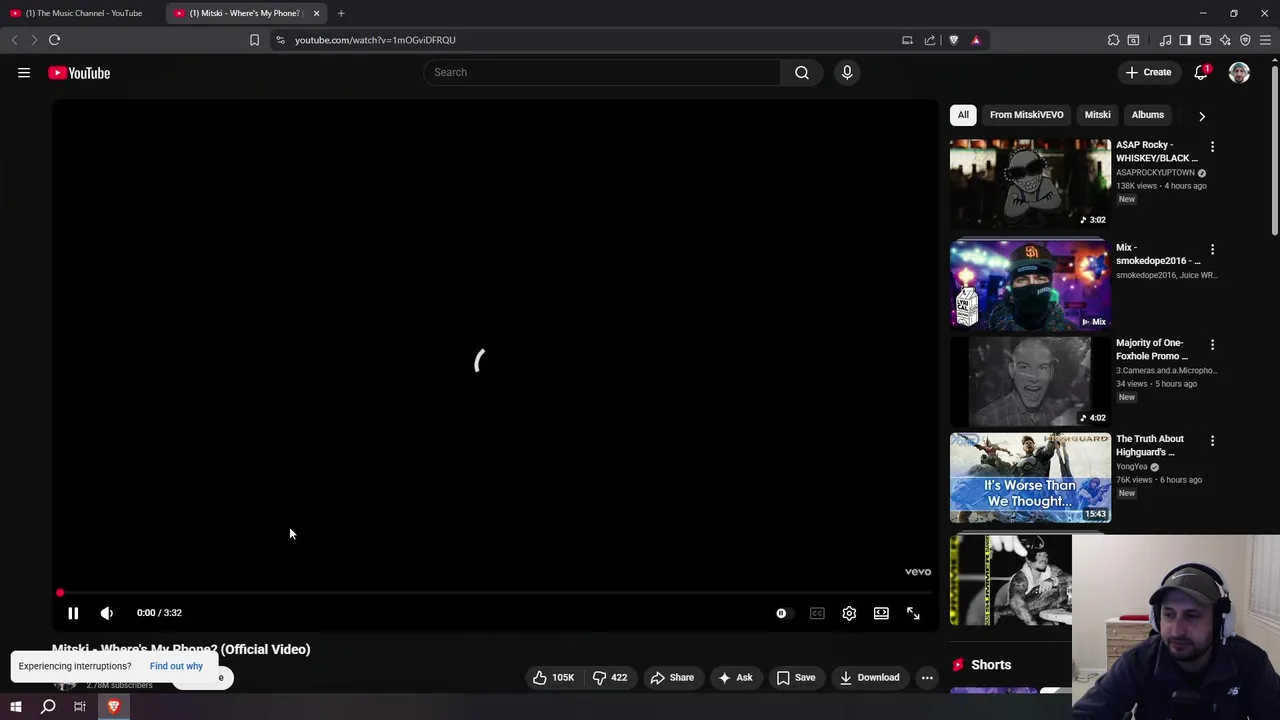Viewport: 1280px width, 720px height.
Task: Bookmark this page
Action: [254, 40]
